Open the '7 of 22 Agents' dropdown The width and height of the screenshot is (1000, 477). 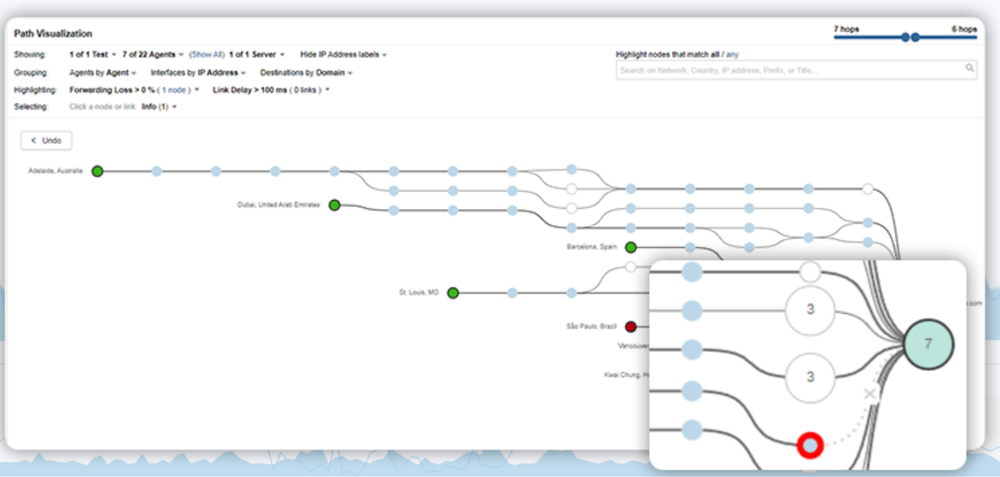(x=153, y=55)
